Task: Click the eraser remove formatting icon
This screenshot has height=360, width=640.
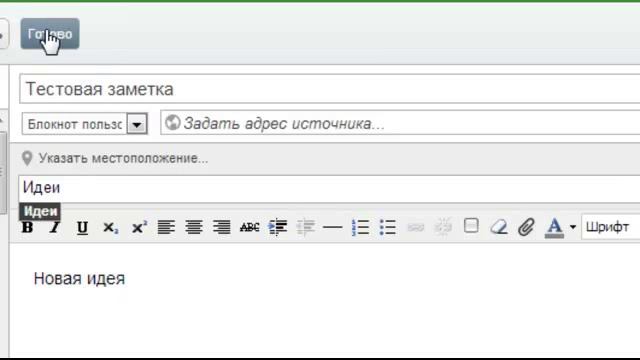Action: [x=498, y=227]
